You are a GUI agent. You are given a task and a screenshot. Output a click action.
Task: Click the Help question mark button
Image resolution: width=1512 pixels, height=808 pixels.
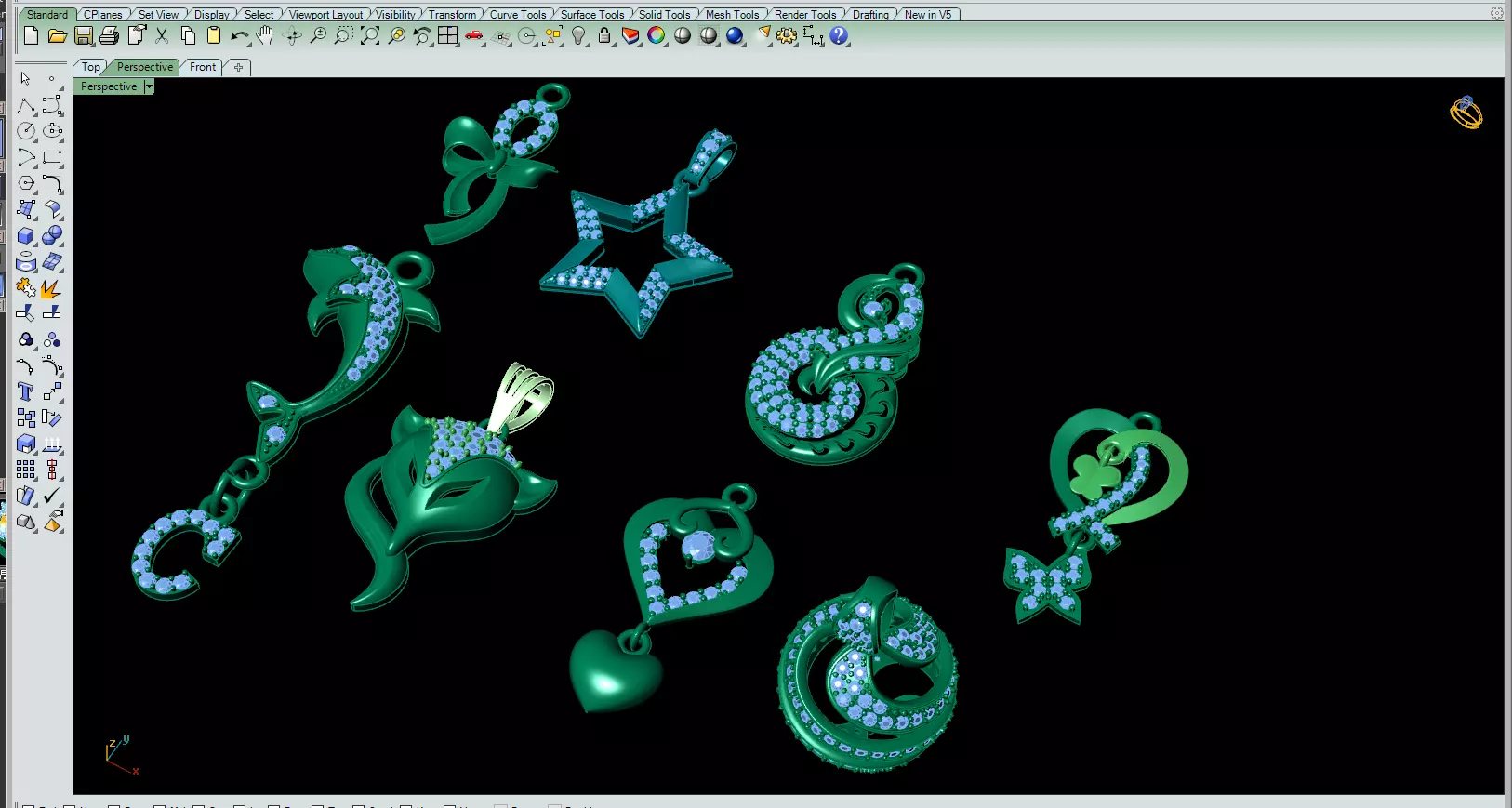coord(840,35)
